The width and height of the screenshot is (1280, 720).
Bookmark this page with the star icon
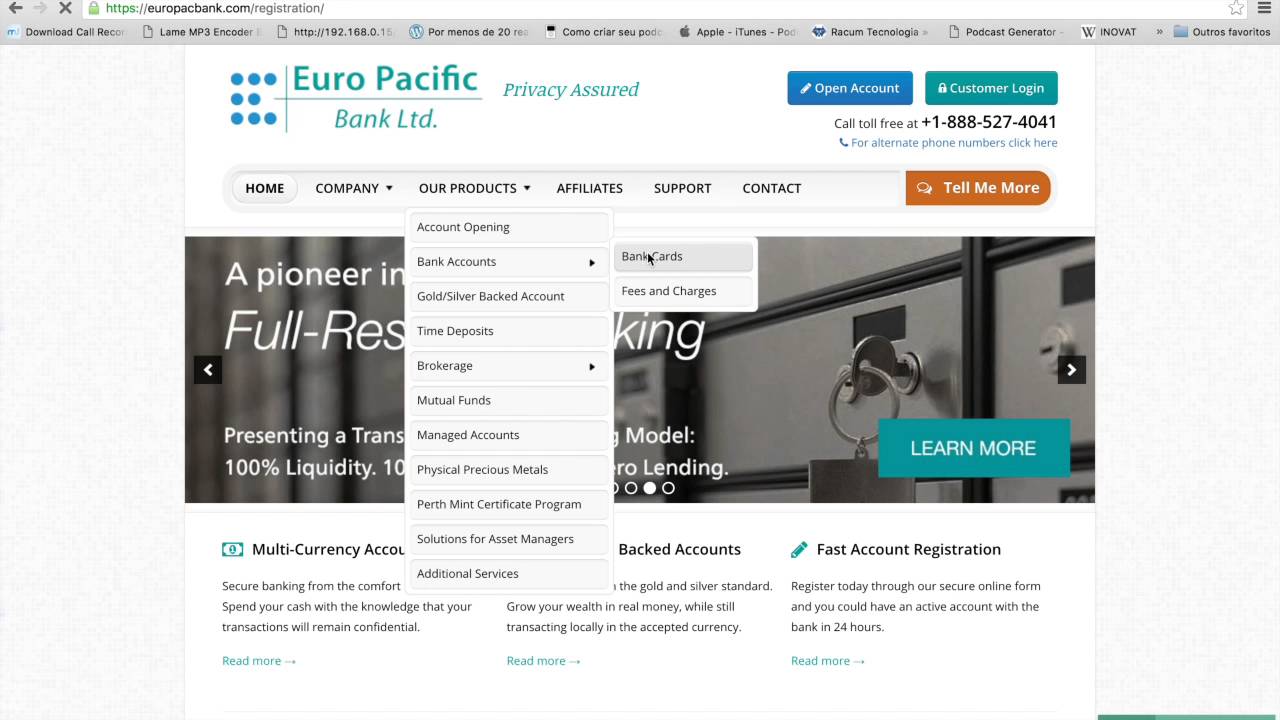click(1237, 8)
